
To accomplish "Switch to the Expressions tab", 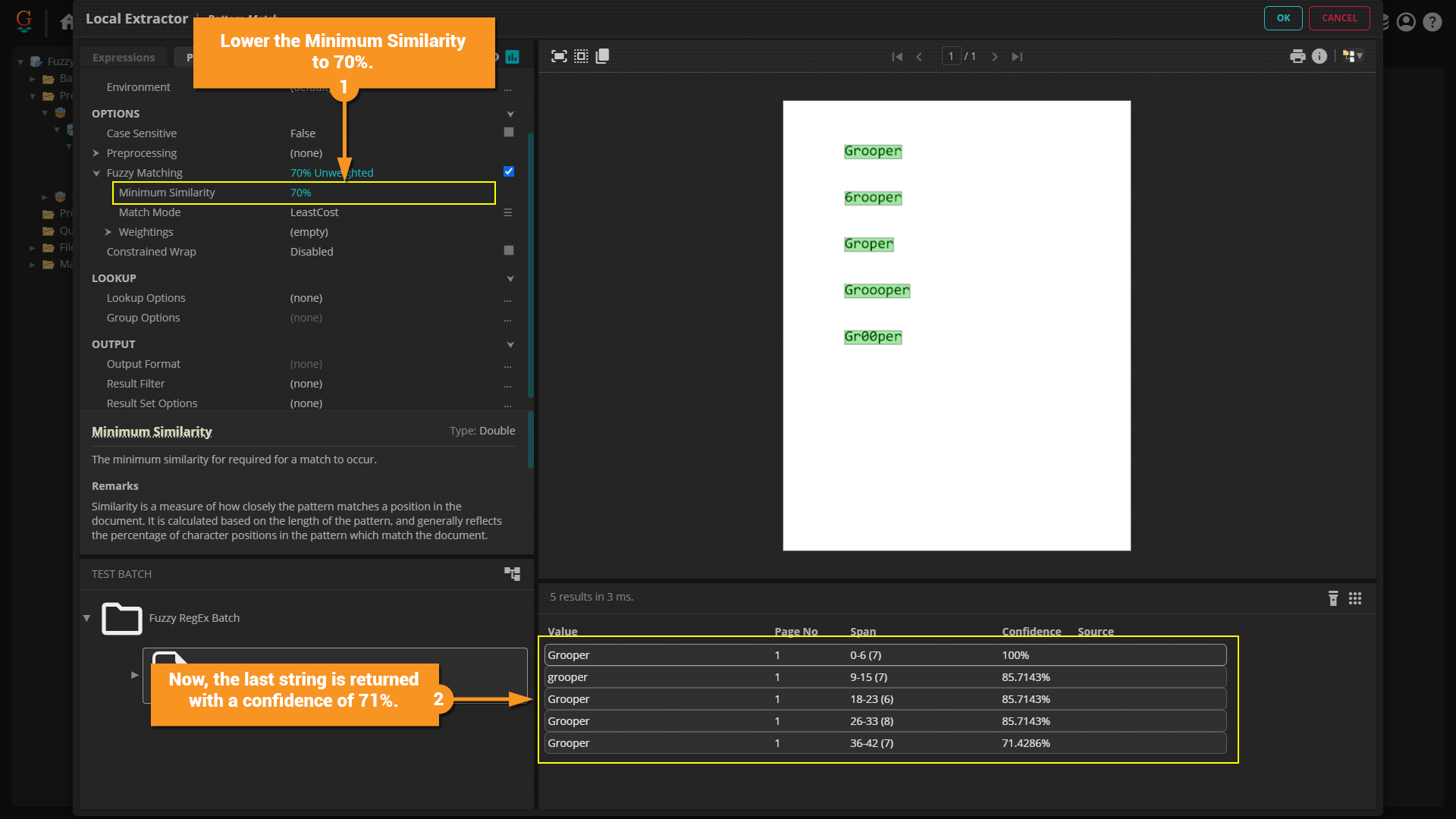I will [124, 58].
